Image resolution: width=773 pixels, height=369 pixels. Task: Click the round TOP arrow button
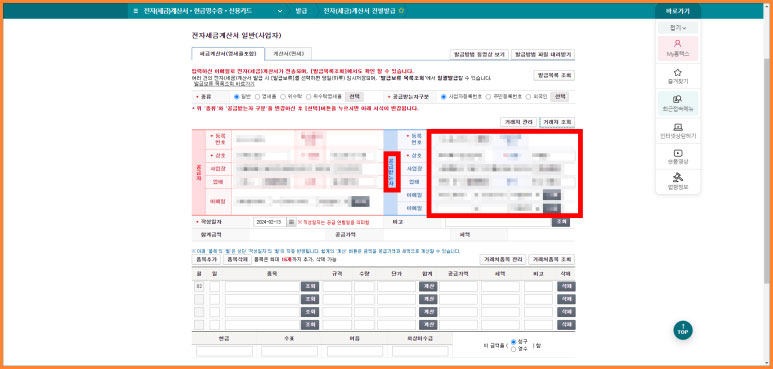point(683,330)
